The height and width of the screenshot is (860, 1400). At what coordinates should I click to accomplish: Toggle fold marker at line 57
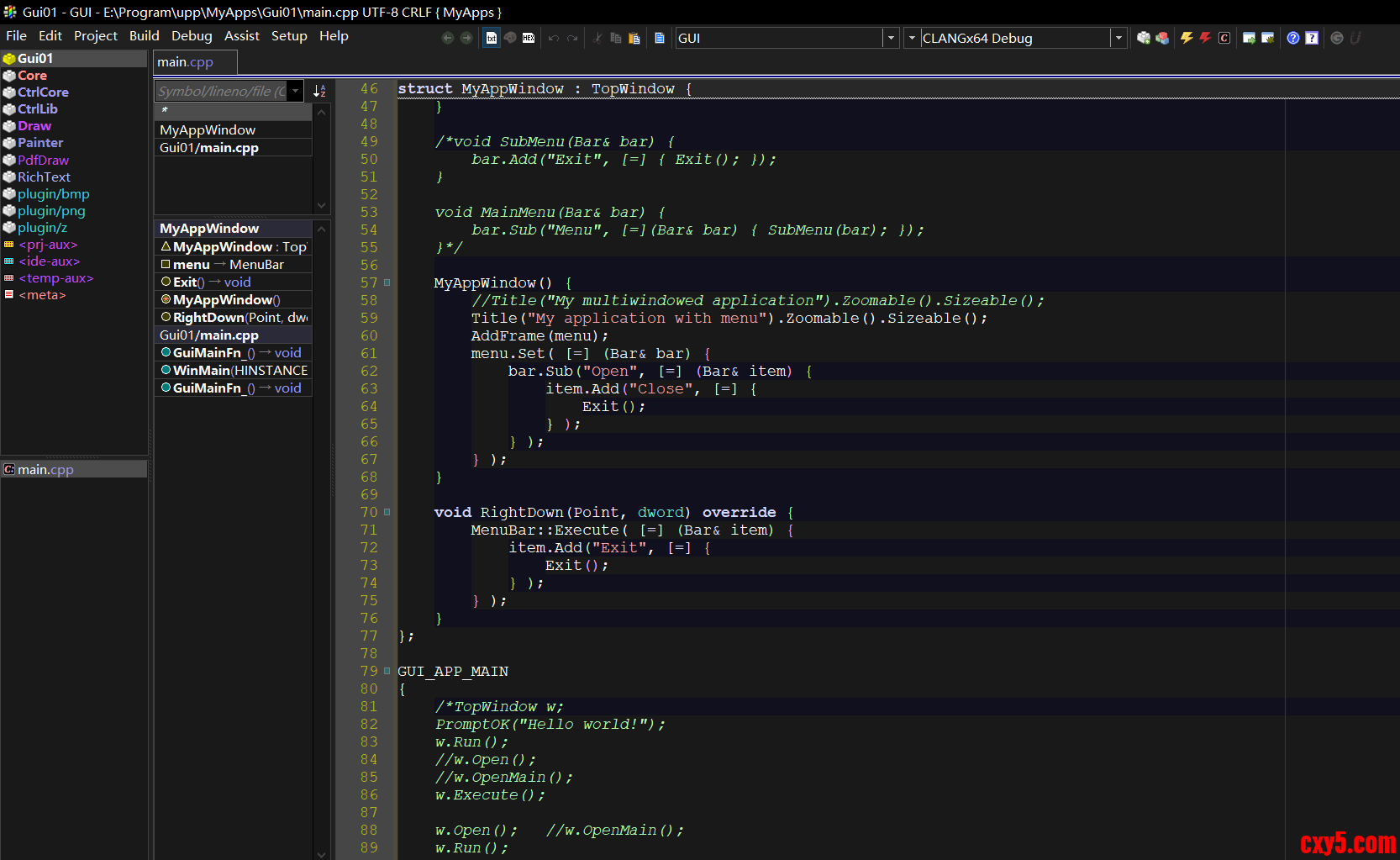[387, 282]
